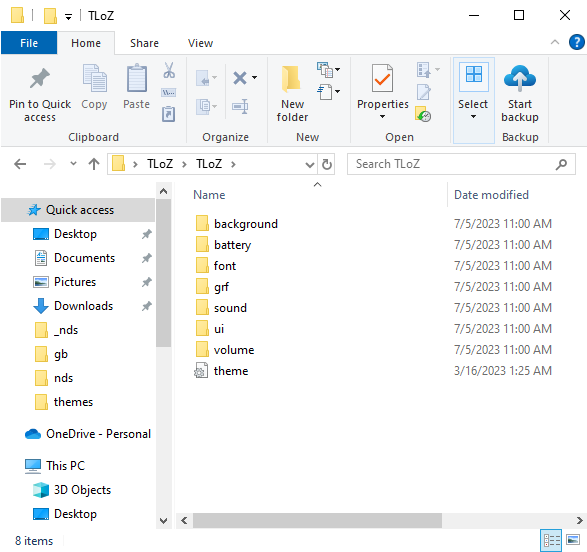The height and width of the screenshot is (552, 587).
Task: Click navigation pane scroll down arrow
Action: coord(163,521)
